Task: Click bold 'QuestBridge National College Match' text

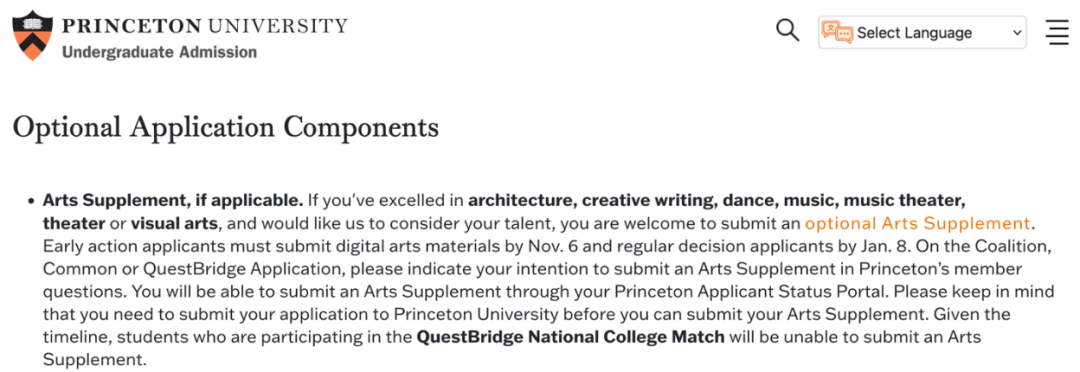Action: 570,337
